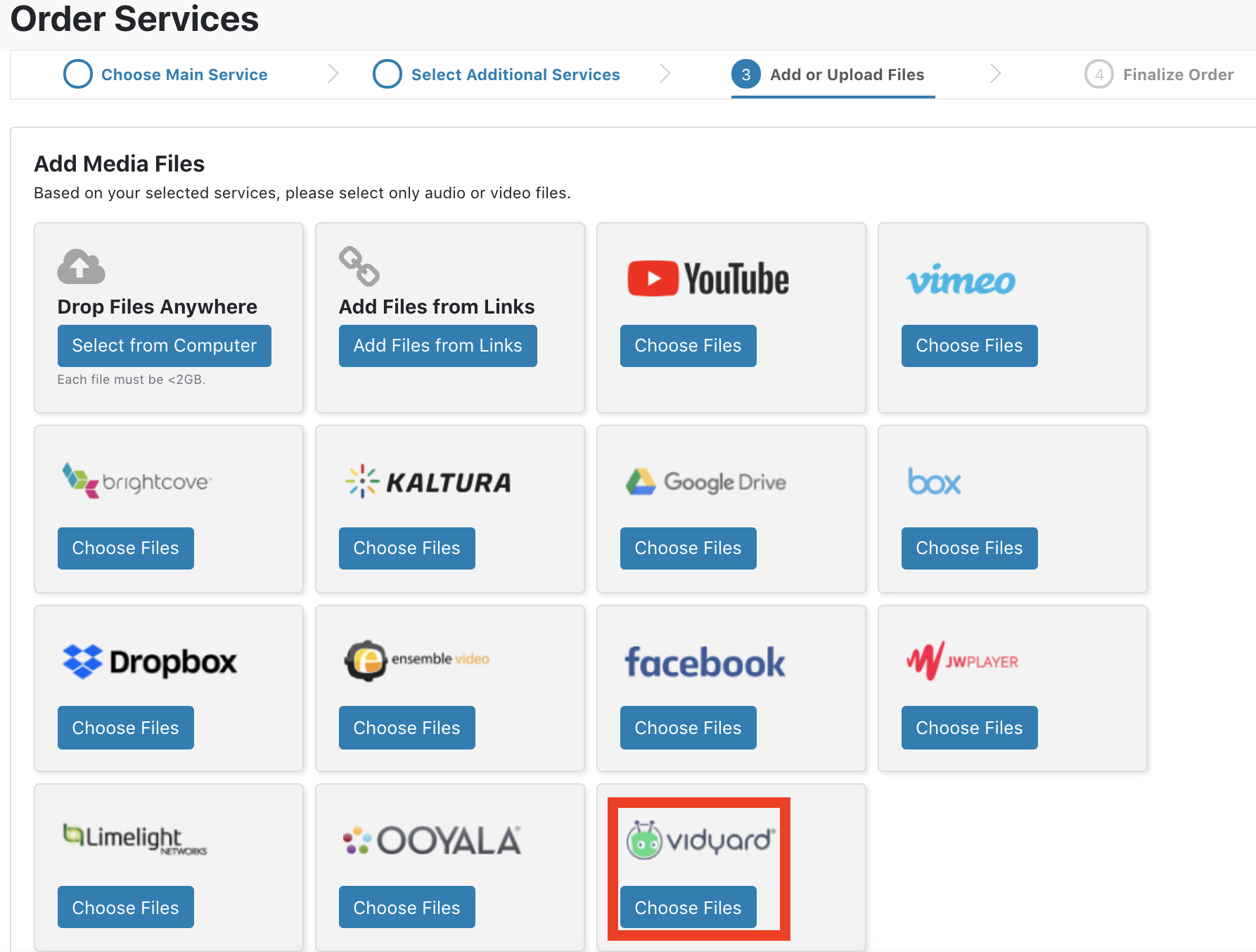Click the Limelight Networks logo

[x=135, y=839]
